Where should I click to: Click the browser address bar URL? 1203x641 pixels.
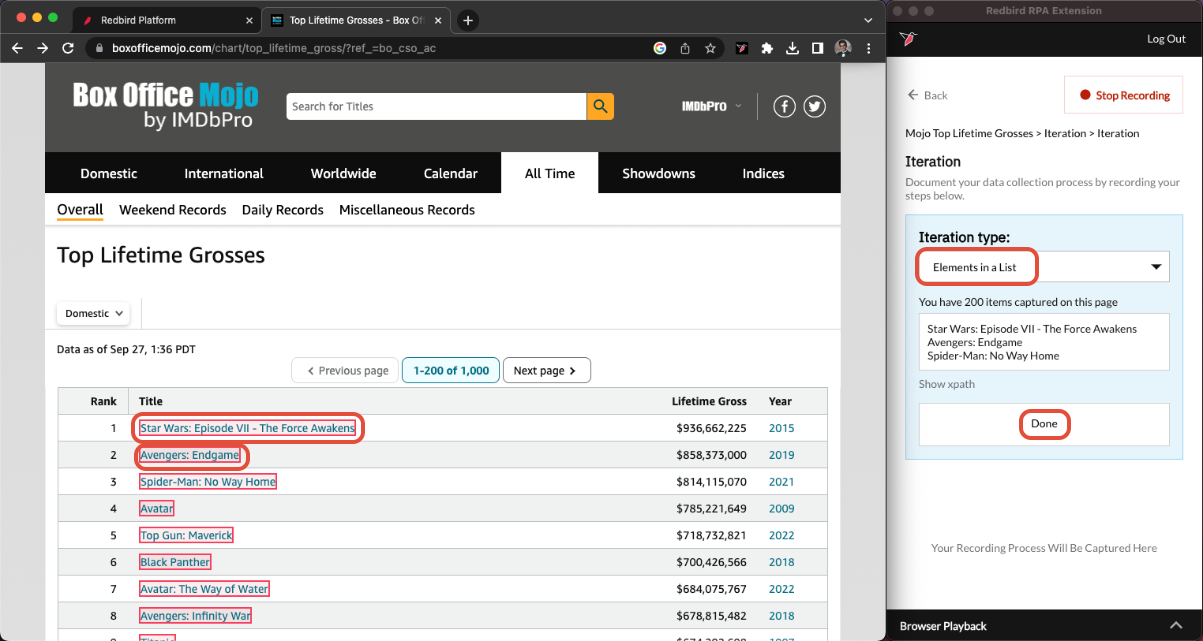[x=273, y=48]
